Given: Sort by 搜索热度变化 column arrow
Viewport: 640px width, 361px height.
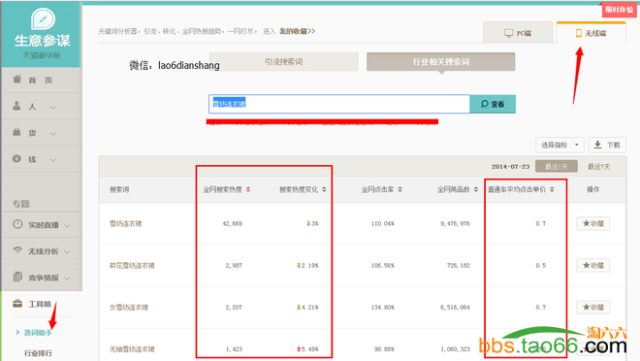Looking at the screenshot, I should [x=324, y=189].
